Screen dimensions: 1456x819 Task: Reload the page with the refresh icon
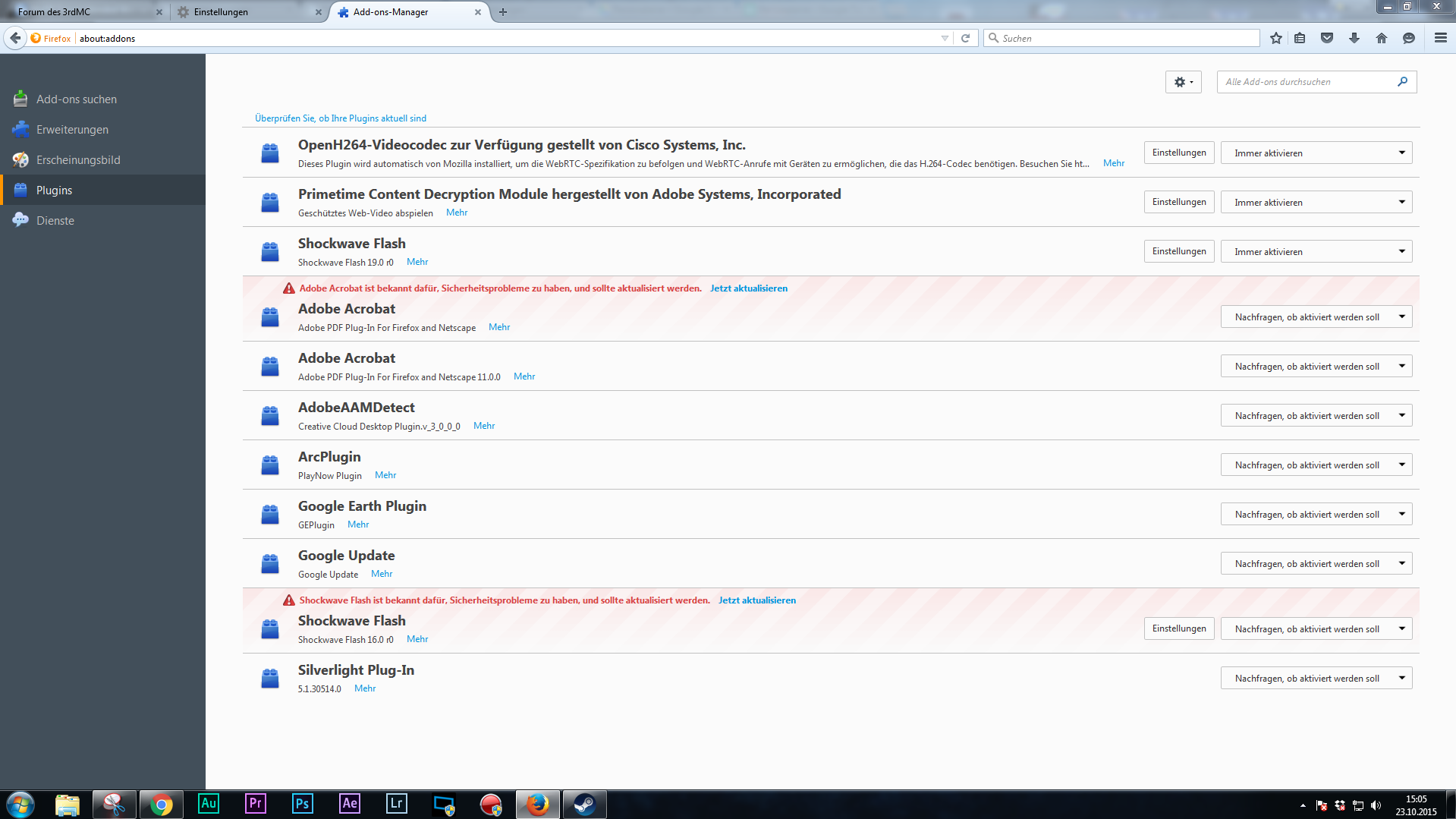tap(965, 38)
